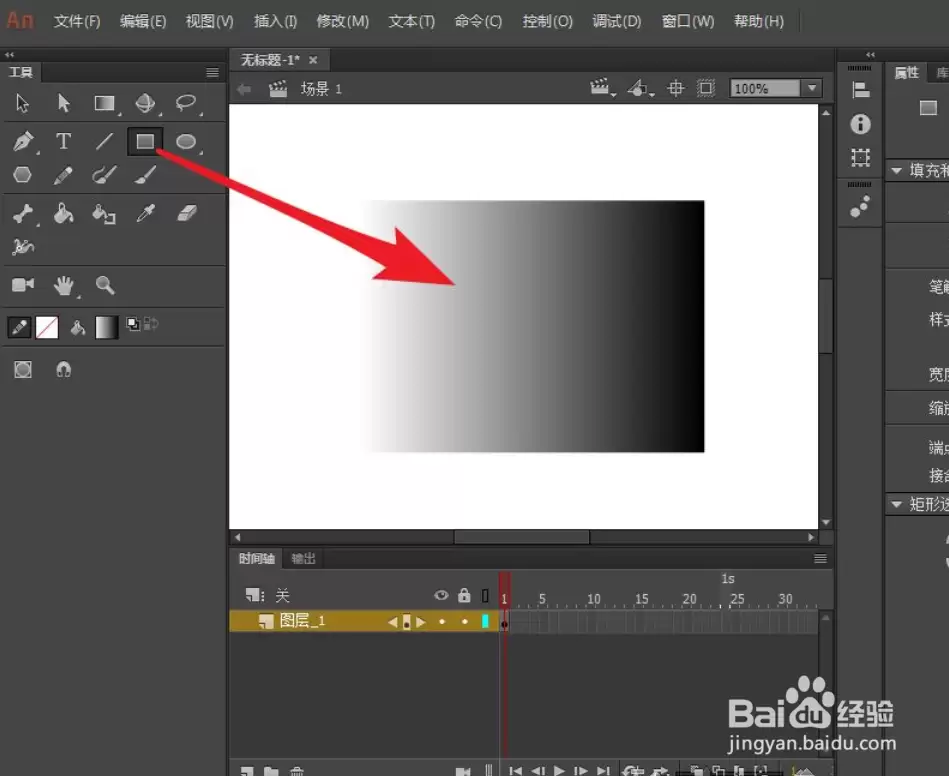
Task: Click Swap Colors button
Action: pos(151,324)
